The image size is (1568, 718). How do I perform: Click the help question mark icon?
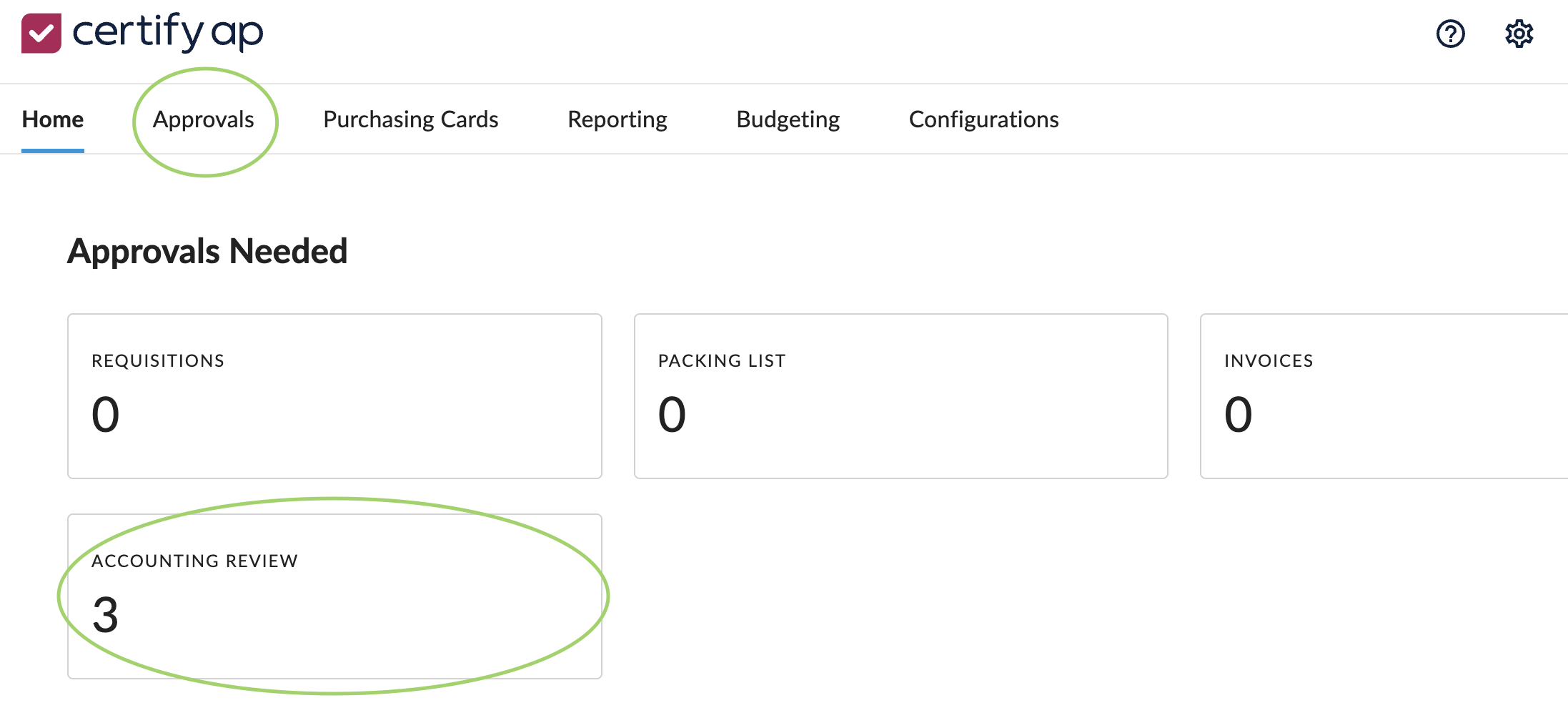coord(1450,34)
